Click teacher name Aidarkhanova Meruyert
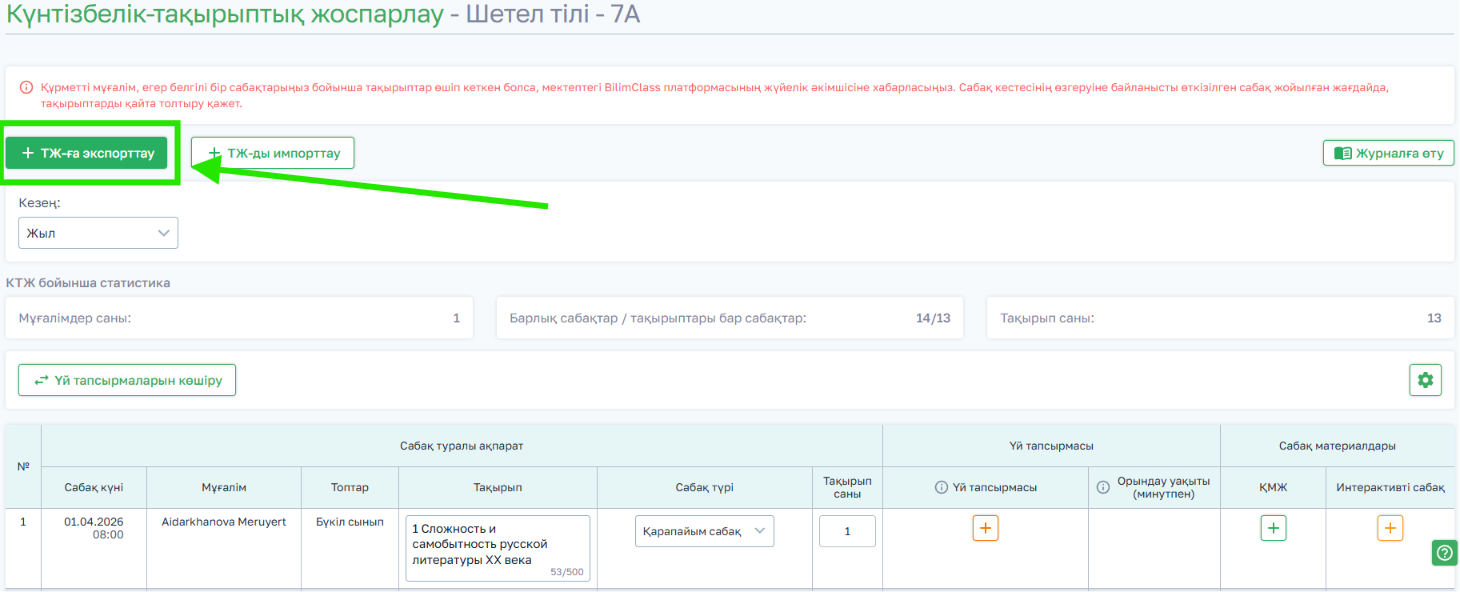Viewport: 1460px width, 592px height. [224, 522]
